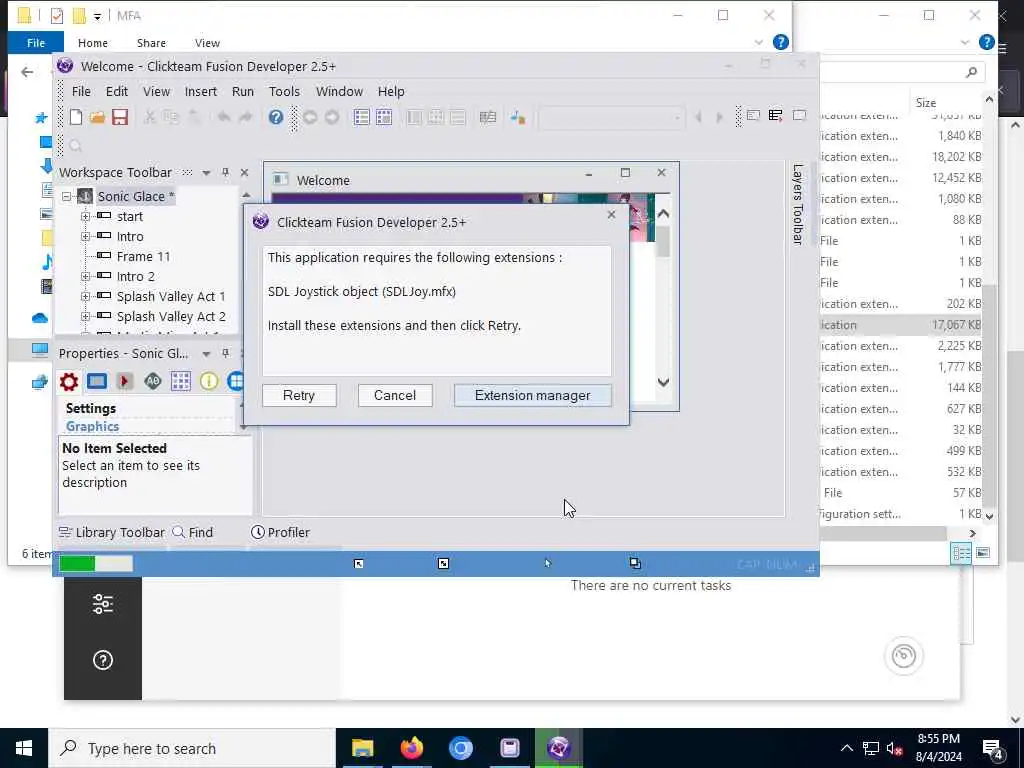This screenshot has height=768, width=1024.
Task: Open the File menu in Fusion
Action: click(81, 91)
